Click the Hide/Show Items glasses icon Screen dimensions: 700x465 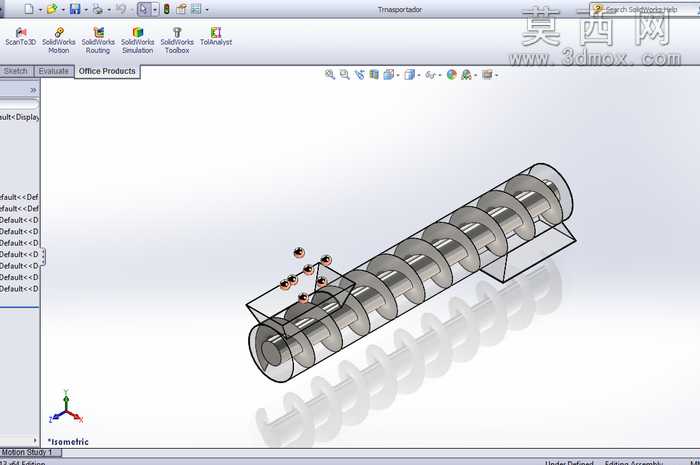430,75
